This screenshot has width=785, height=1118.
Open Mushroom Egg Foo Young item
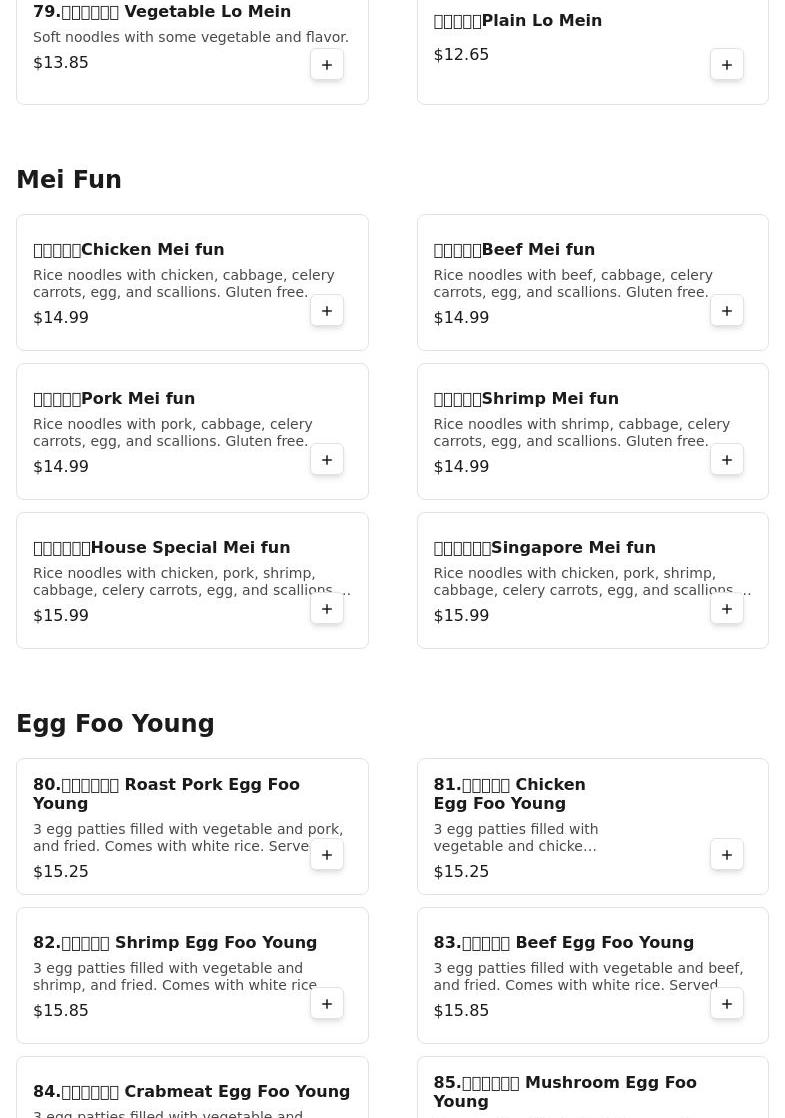[x=564, y=1091]
